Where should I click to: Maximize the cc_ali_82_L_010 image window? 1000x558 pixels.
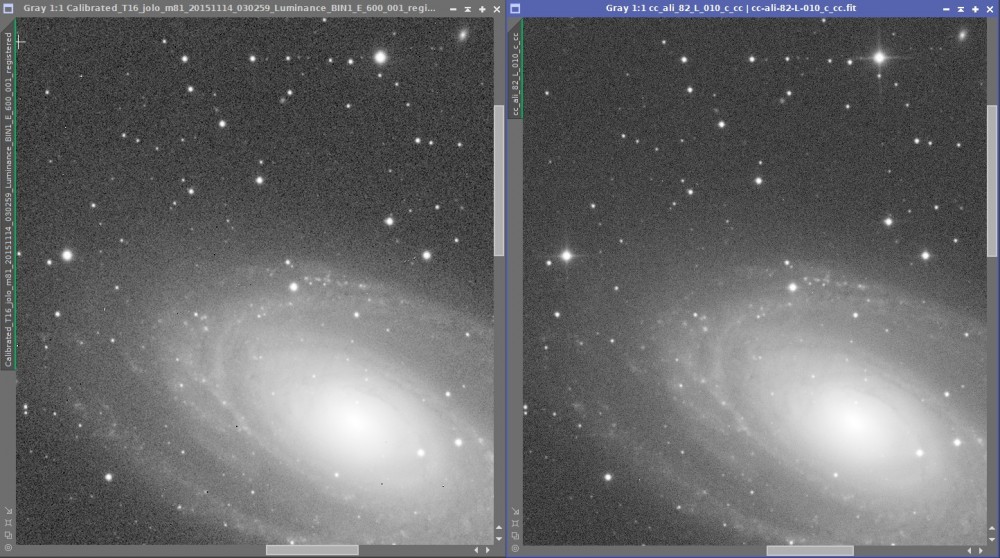(975, 9)
